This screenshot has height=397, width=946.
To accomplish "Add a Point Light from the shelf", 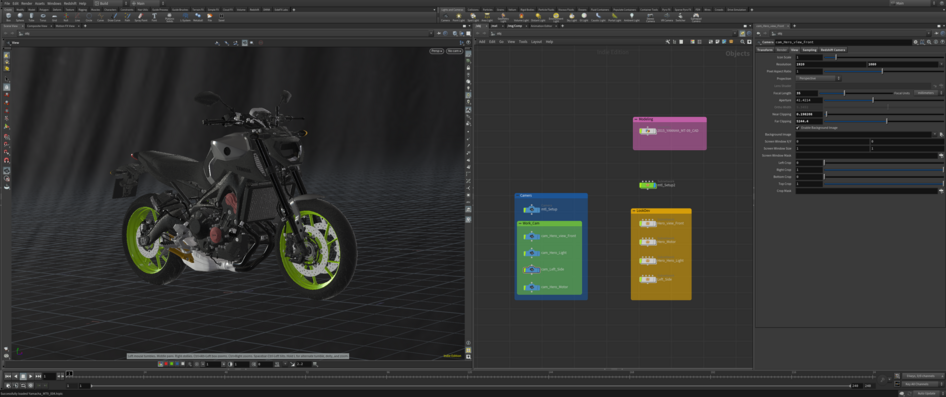I will pyautogui.click(x=459, y=17).
